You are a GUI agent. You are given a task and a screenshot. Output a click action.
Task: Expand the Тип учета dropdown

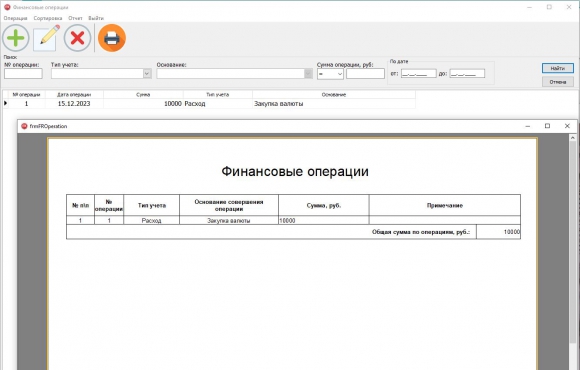pos(147,74)
